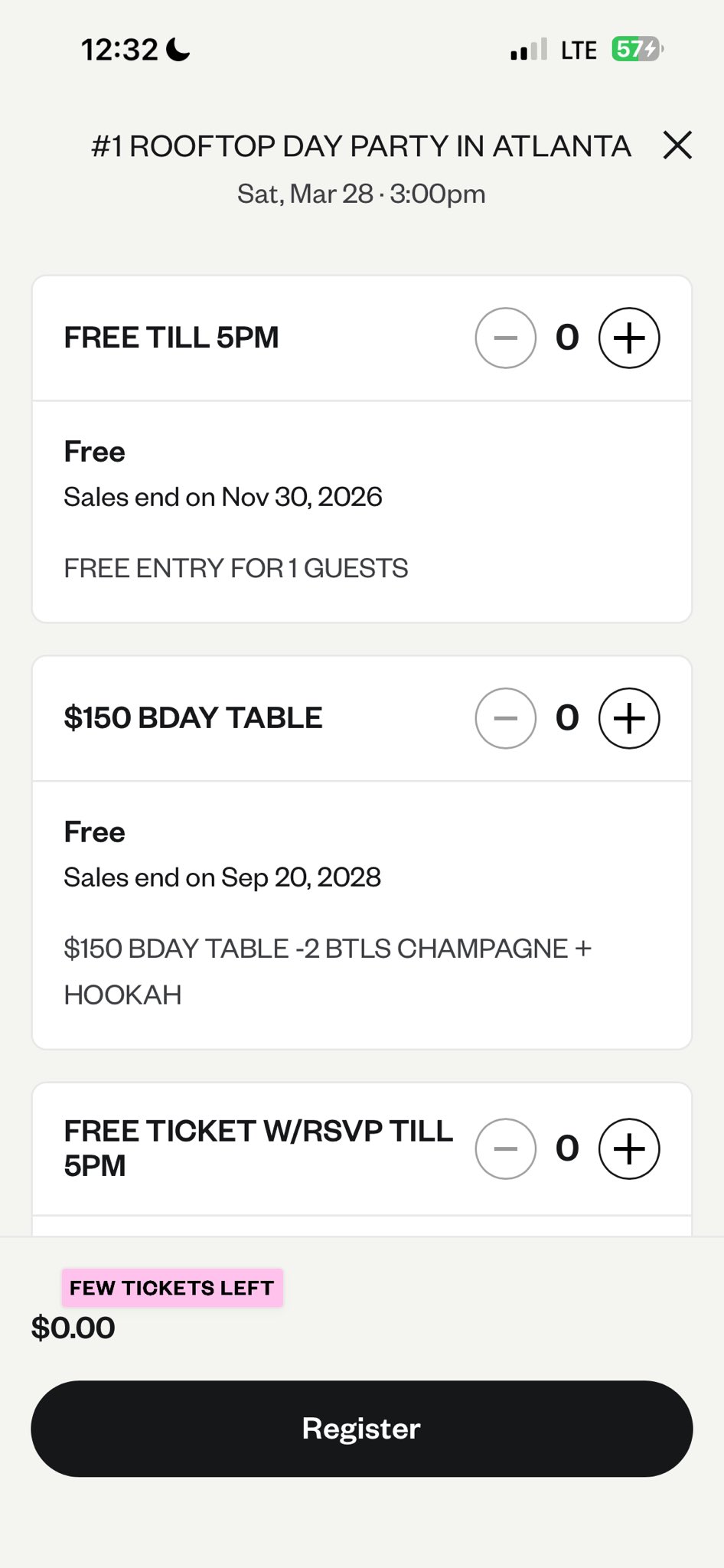This screenshot has height=1568, width=724.
Task: Increase FREE TILL 5PM ticket quantity
Action: tap(628, 338)
